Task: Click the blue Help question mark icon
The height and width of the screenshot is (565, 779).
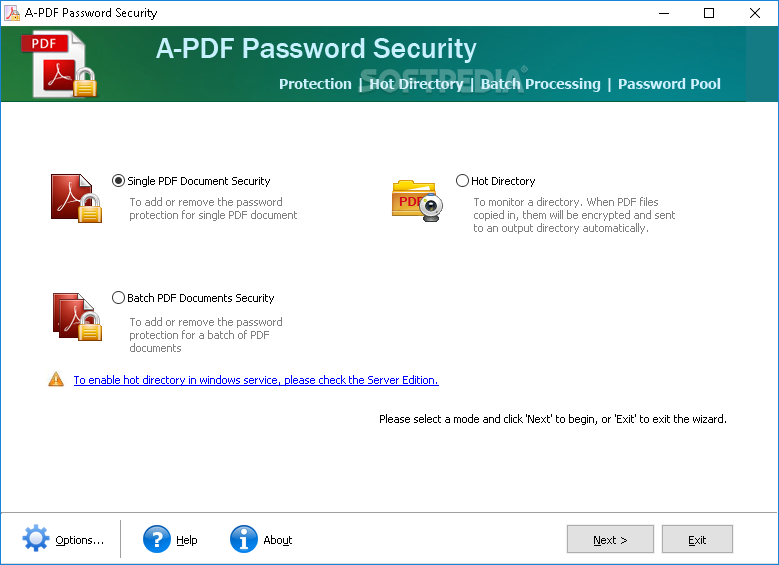Action: point(156,539)
